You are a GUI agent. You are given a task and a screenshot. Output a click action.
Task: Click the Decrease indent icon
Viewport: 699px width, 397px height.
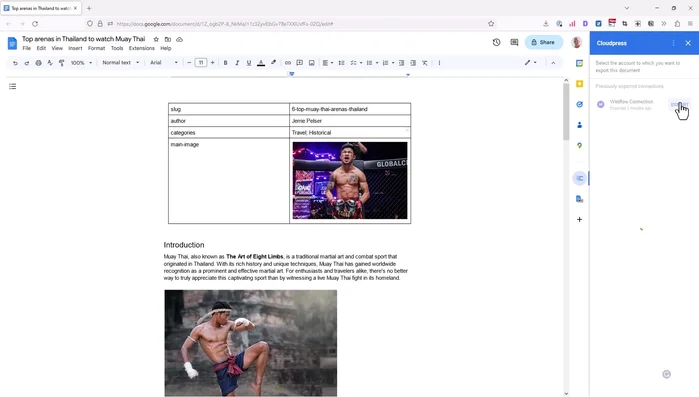pyautogui.click(x=401, y=63)
